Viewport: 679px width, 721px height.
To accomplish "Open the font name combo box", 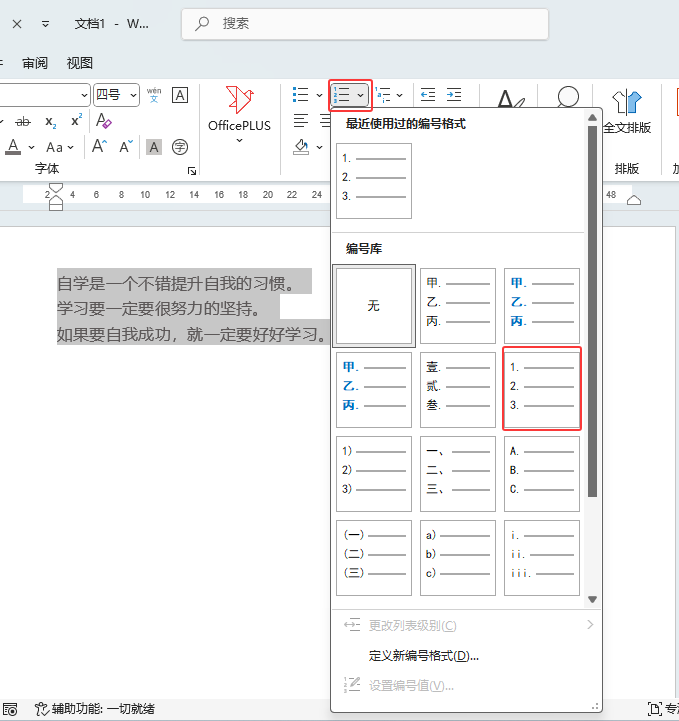I will pos(44,95).
